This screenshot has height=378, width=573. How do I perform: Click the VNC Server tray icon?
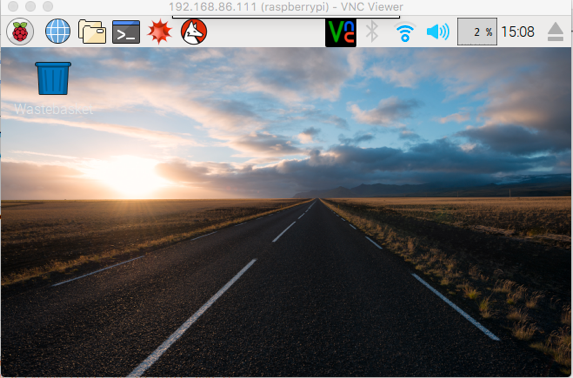point(341,33)
